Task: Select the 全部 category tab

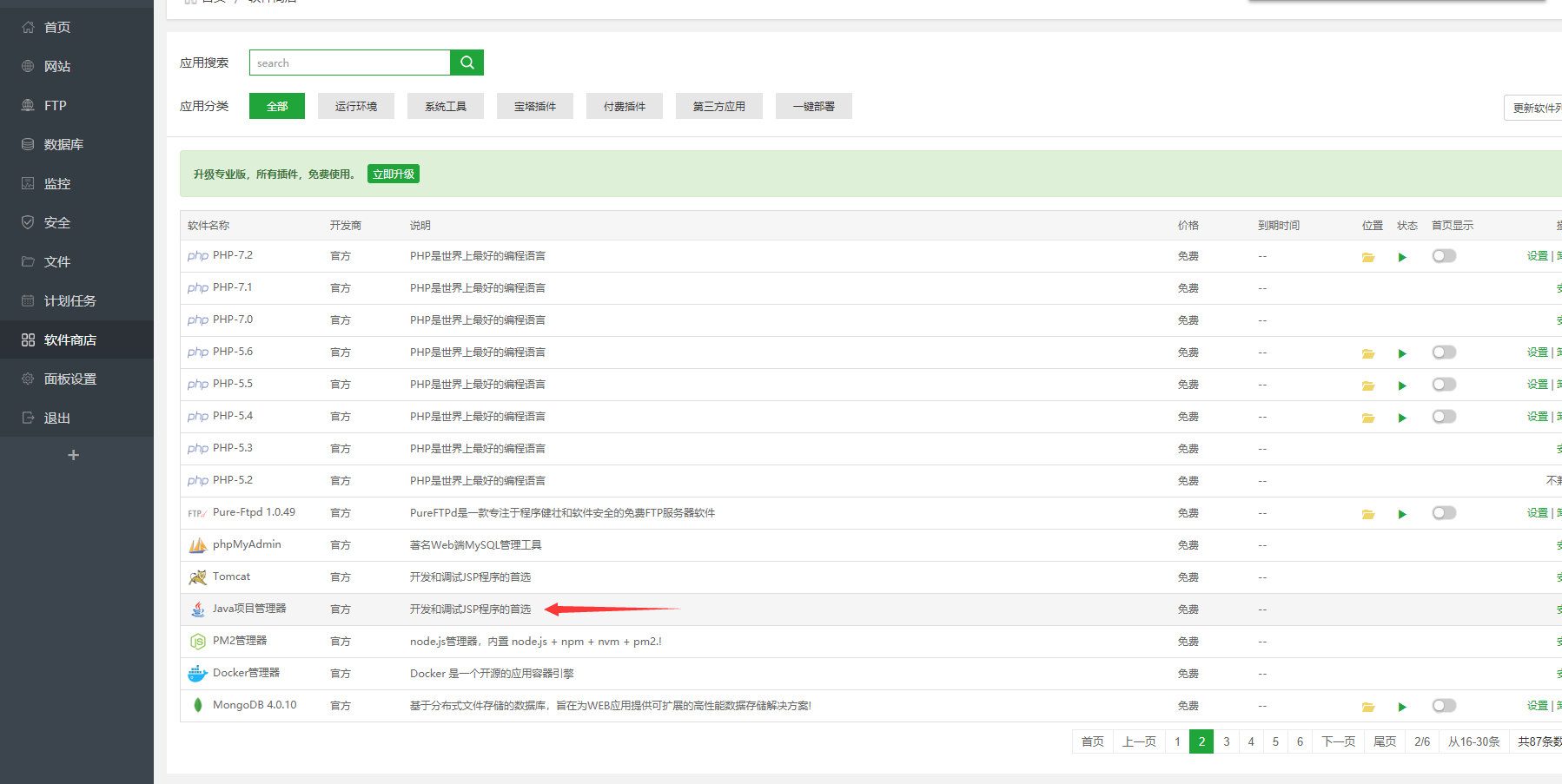Action: point(277,106)
